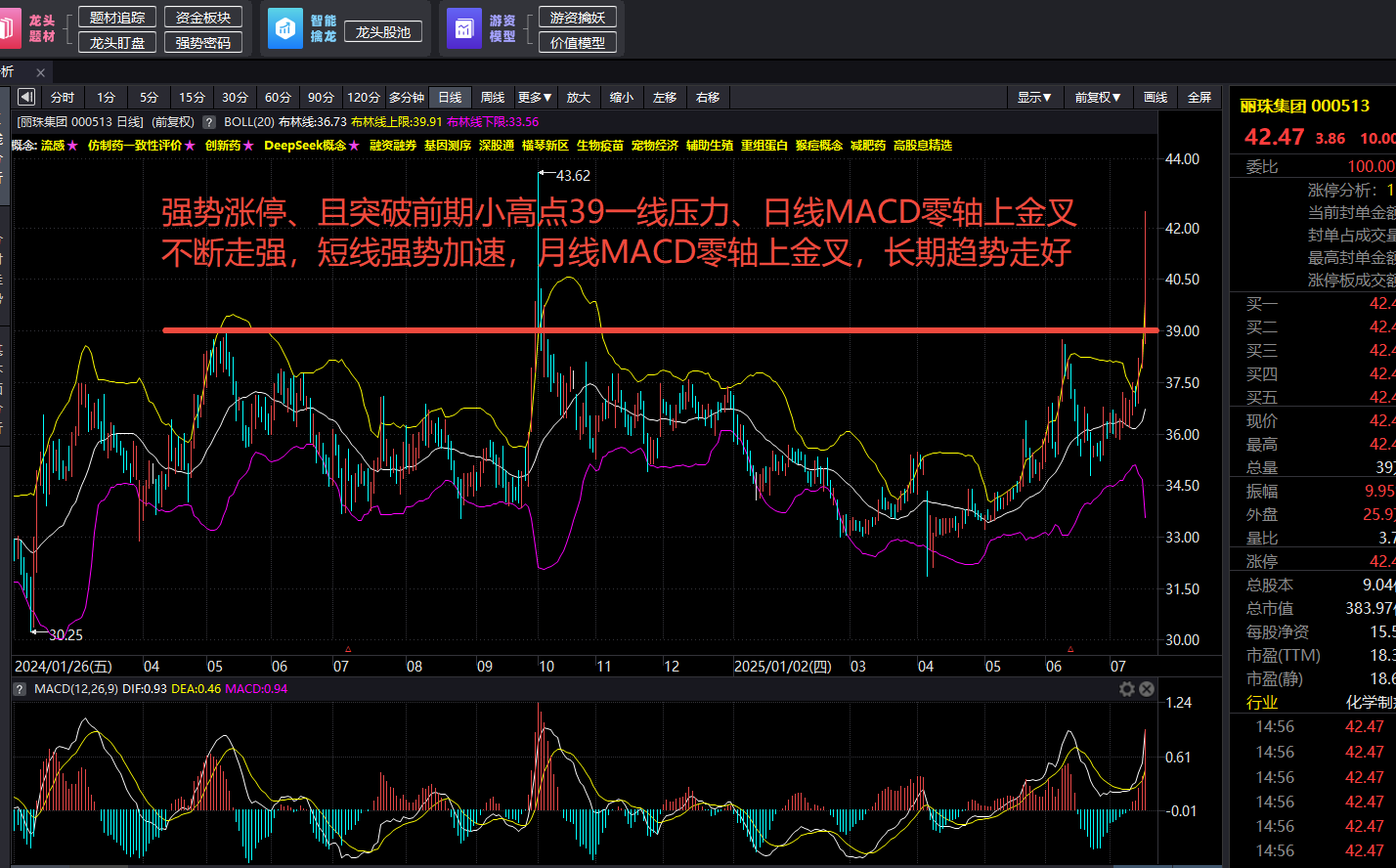This screenshot has height=868, width=1396.
Task: Click the 生物疫苗 concept tag
Action: point(600,146)
